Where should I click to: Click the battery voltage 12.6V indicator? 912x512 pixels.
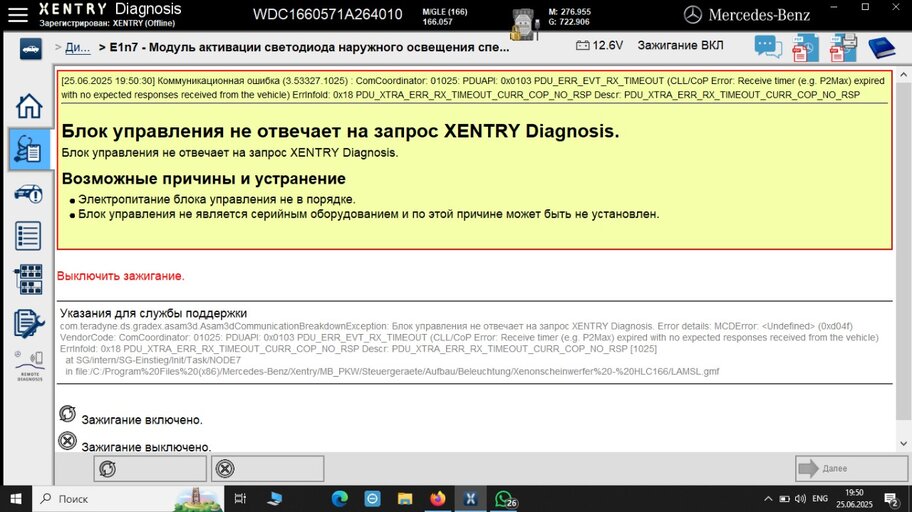click(x=599, y=45)
